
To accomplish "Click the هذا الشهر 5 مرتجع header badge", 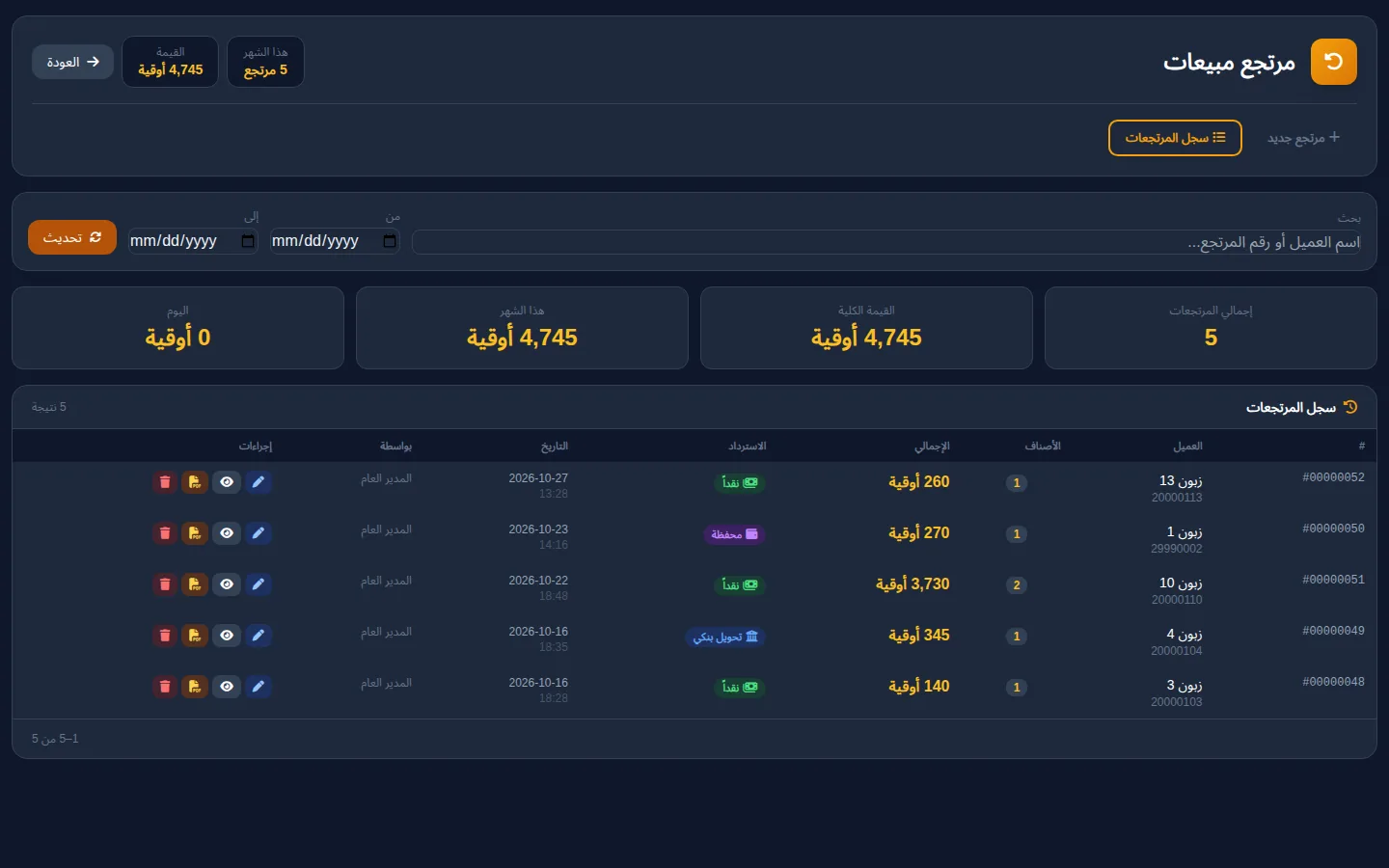I will [265, 62].
